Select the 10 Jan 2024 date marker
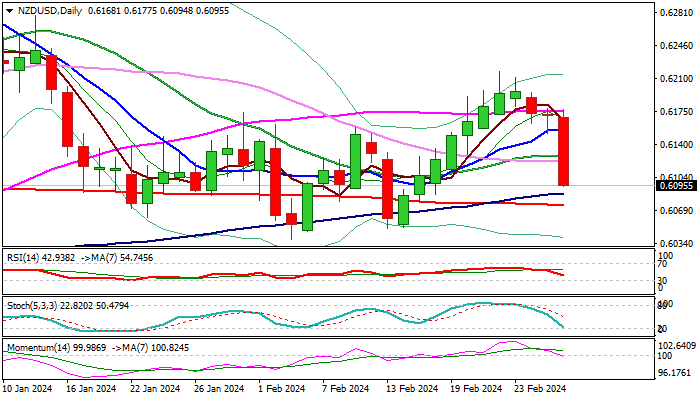700x400 pixels. pyautogui.click(x=27, y=388)
